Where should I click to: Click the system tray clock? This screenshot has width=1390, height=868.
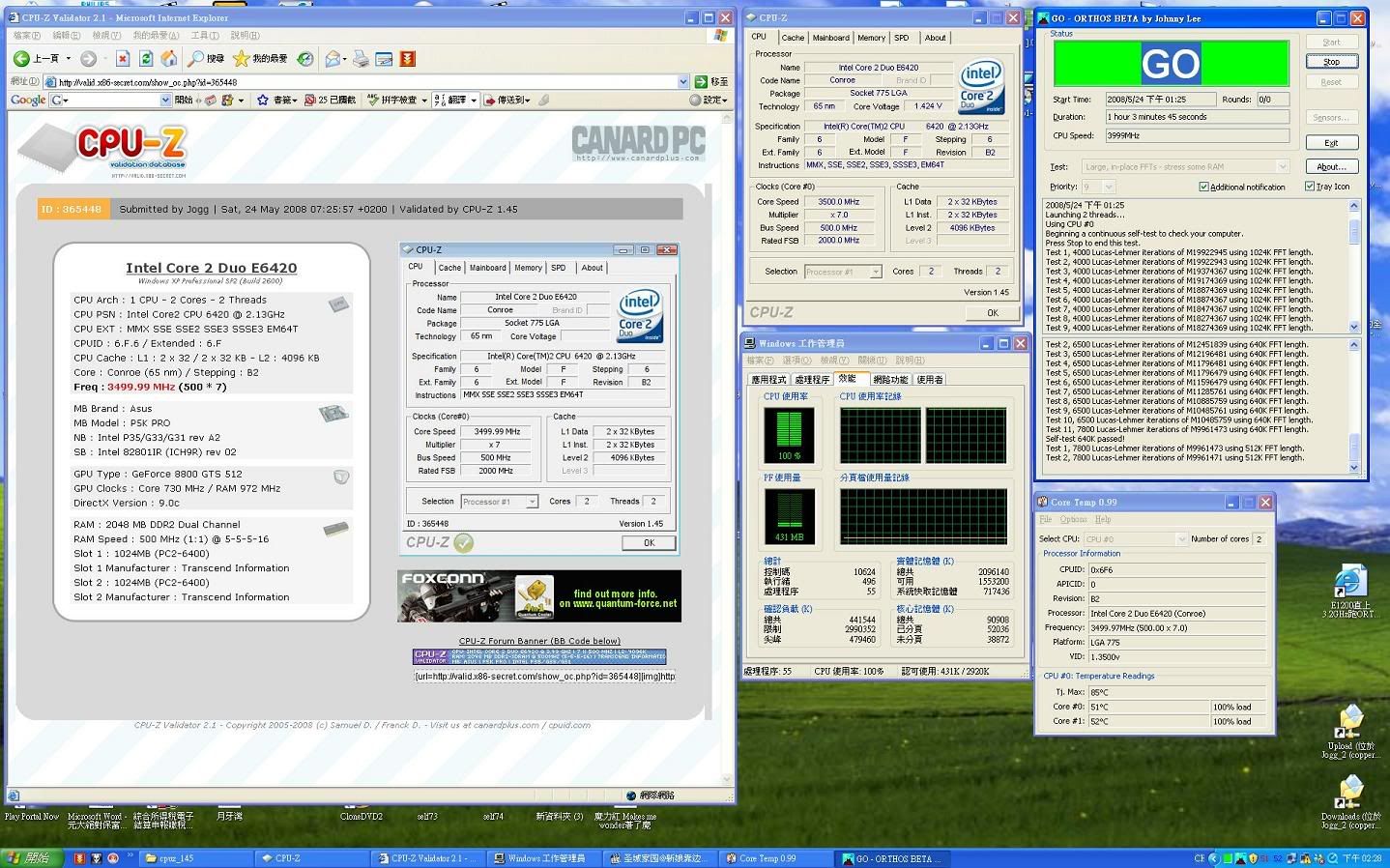click(x=1361, y=857)
